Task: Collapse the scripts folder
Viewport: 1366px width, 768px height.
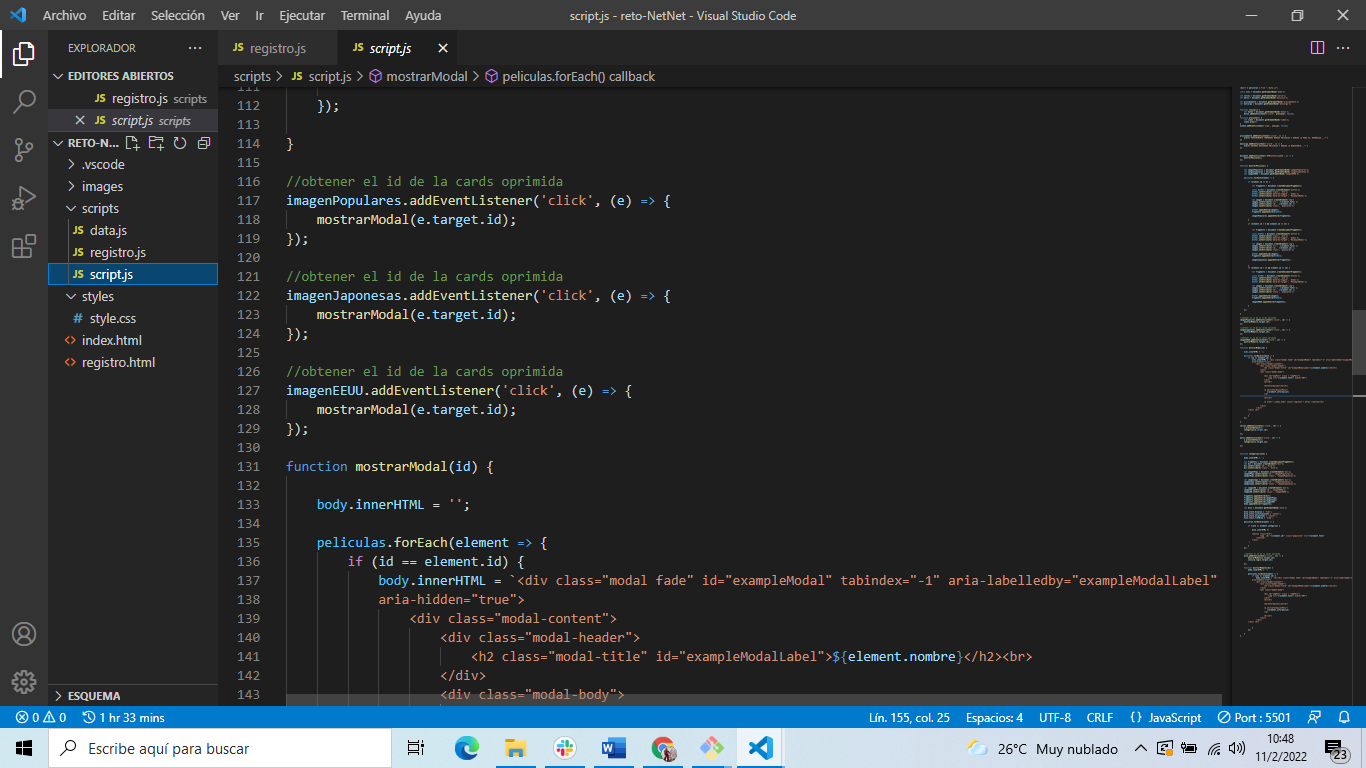Action: click(x=133, y=208)
